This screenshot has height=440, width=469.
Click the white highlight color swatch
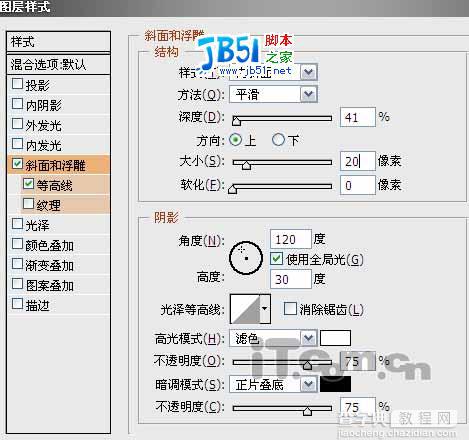click(x=335, y=338)
